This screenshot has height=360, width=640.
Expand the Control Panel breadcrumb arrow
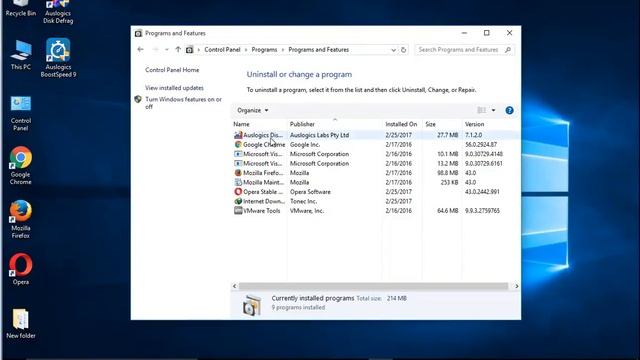click(x=246, y=50)
